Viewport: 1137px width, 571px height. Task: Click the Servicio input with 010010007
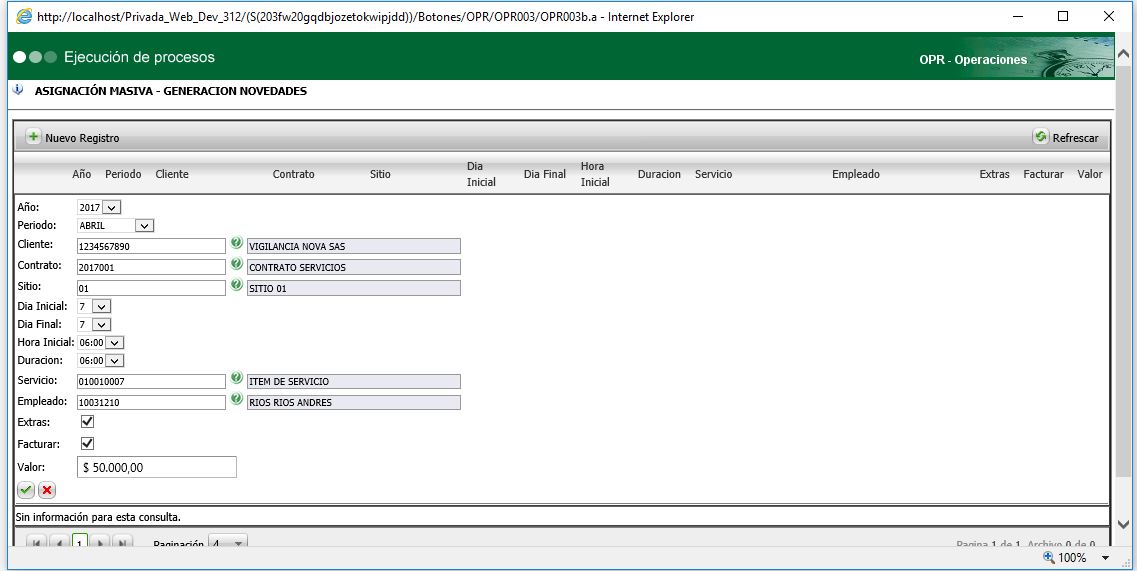pos(152,382)
